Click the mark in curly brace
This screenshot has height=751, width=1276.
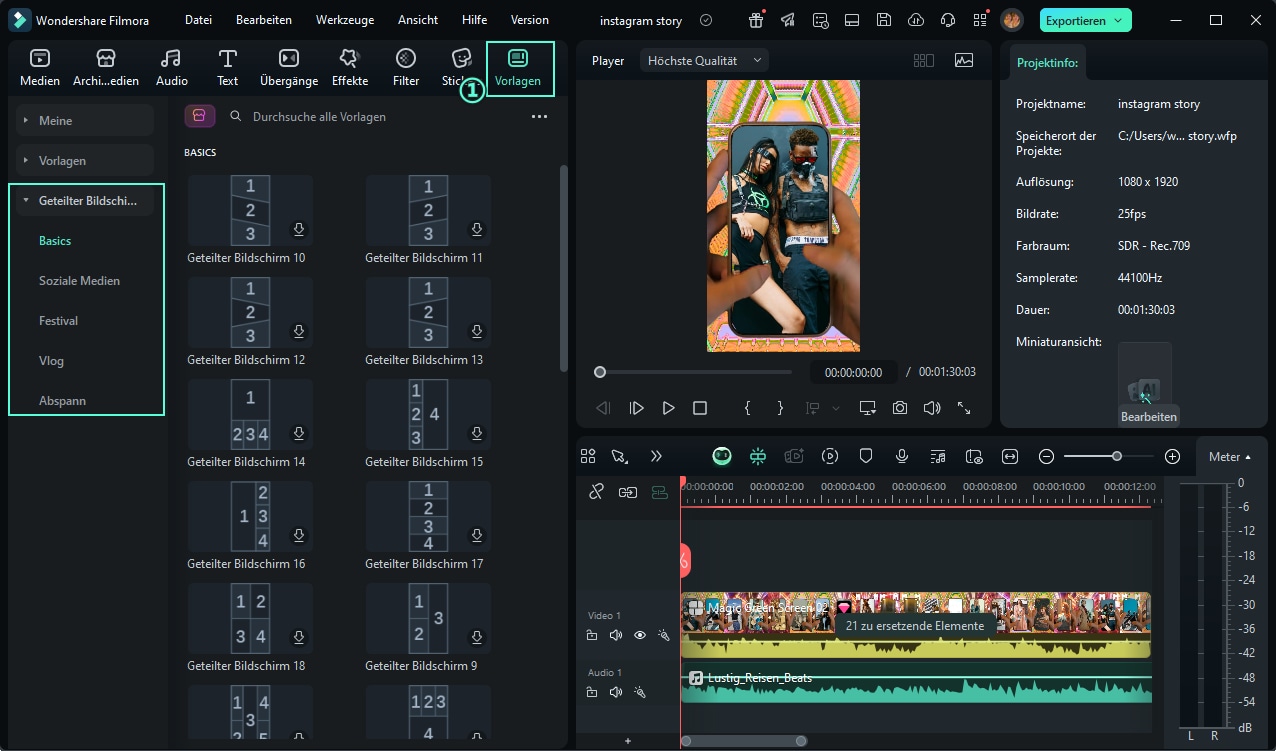pyautogui.click(x=747, y=408)
